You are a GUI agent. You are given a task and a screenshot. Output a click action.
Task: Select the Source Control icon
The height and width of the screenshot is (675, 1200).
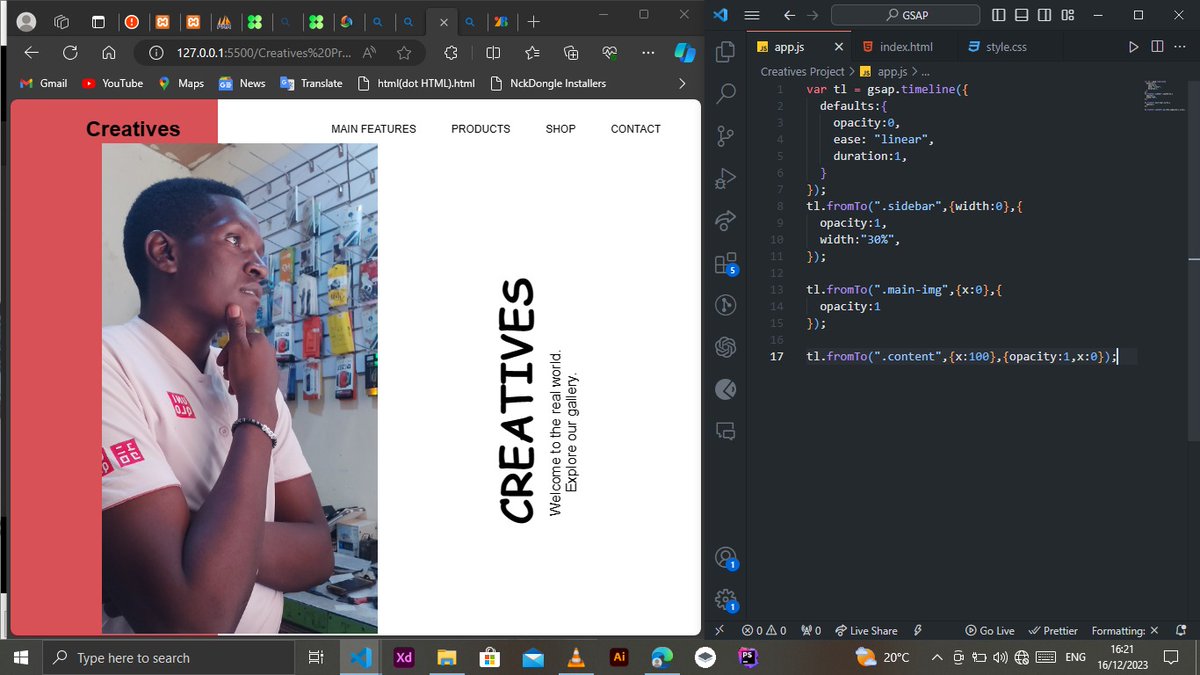725,136
